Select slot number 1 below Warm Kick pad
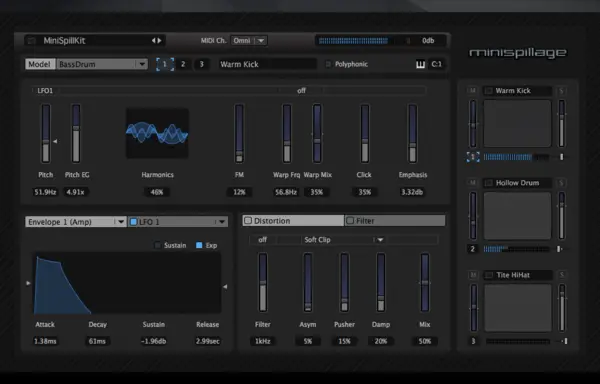600x384 pixels. [x=473, y=157]
